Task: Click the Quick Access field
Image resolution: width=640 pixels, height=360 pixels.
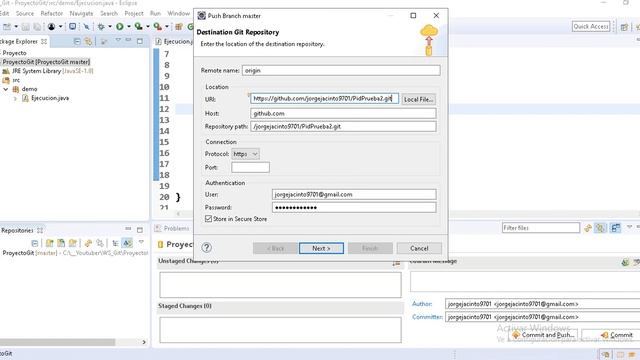Action: [591, 27]
